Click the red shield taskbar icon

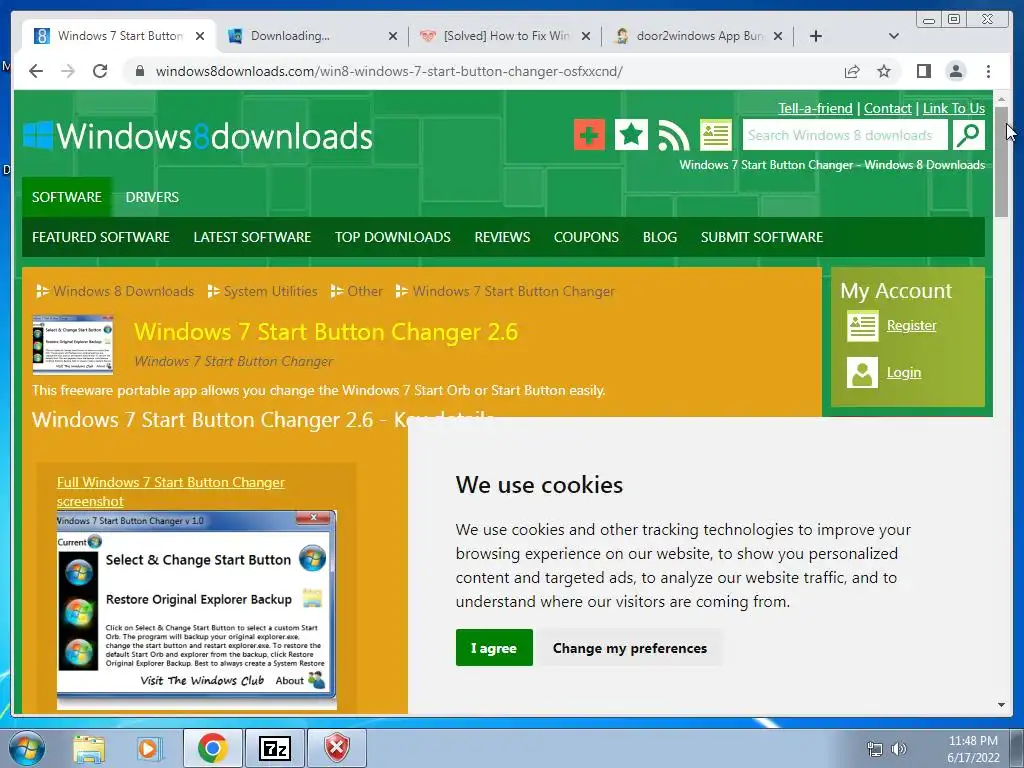[x=337, y=748]
